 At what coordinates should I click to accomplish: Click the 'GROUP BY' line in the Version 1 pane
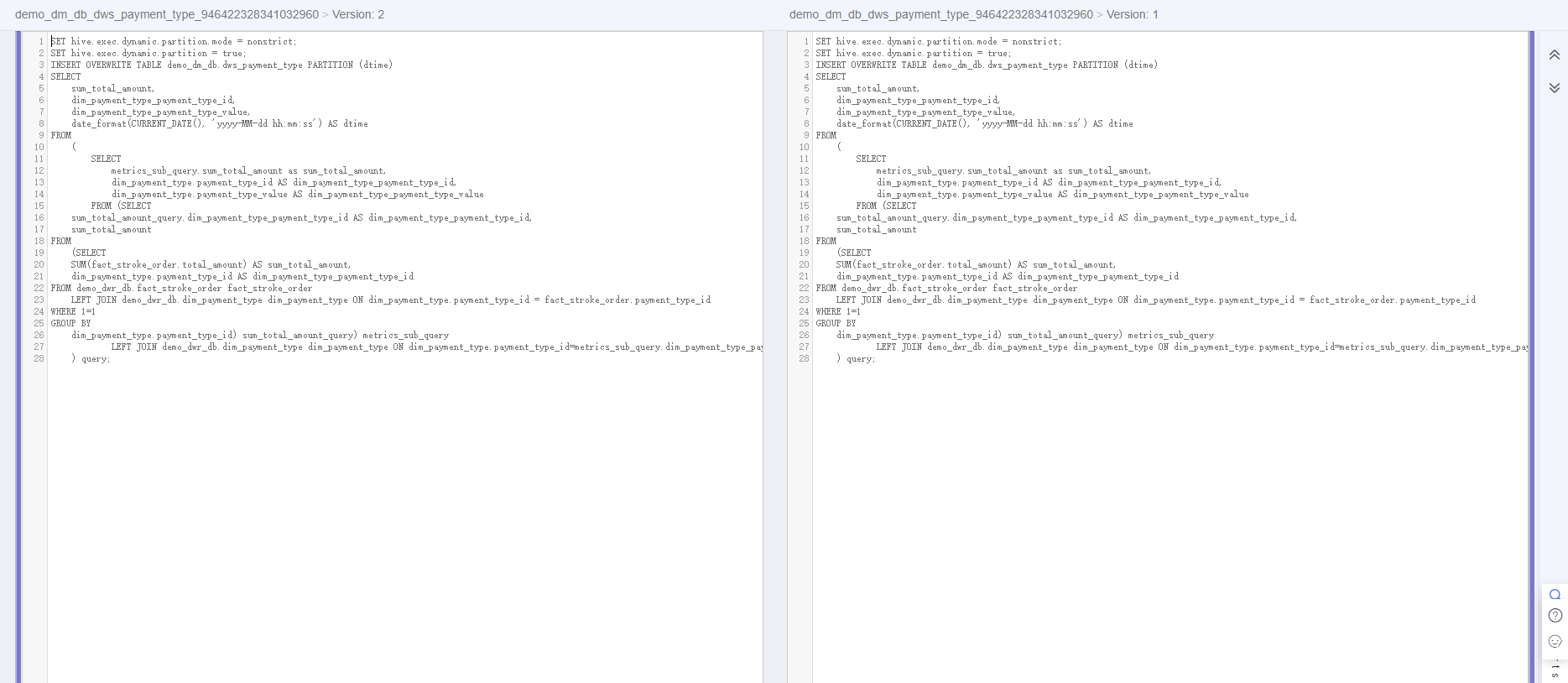point(836,323)
